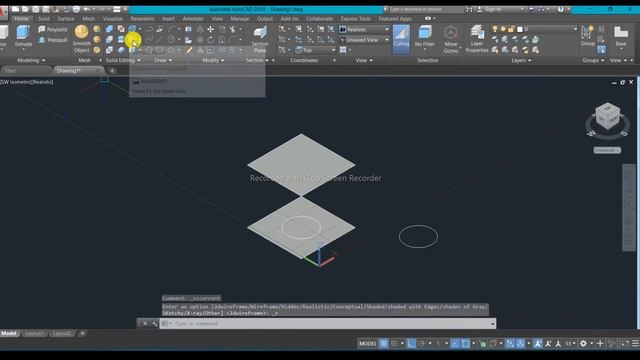
Task: Expand the Modeling panel
Action: 31,60
